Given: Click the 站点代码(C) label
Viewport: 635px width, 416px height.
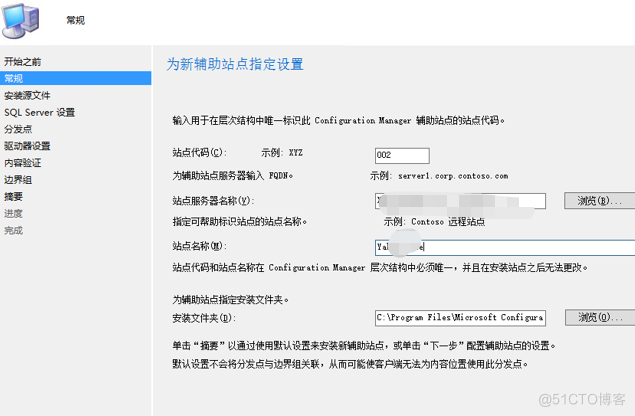Looking at the screenshot, I should coord(199,153).
